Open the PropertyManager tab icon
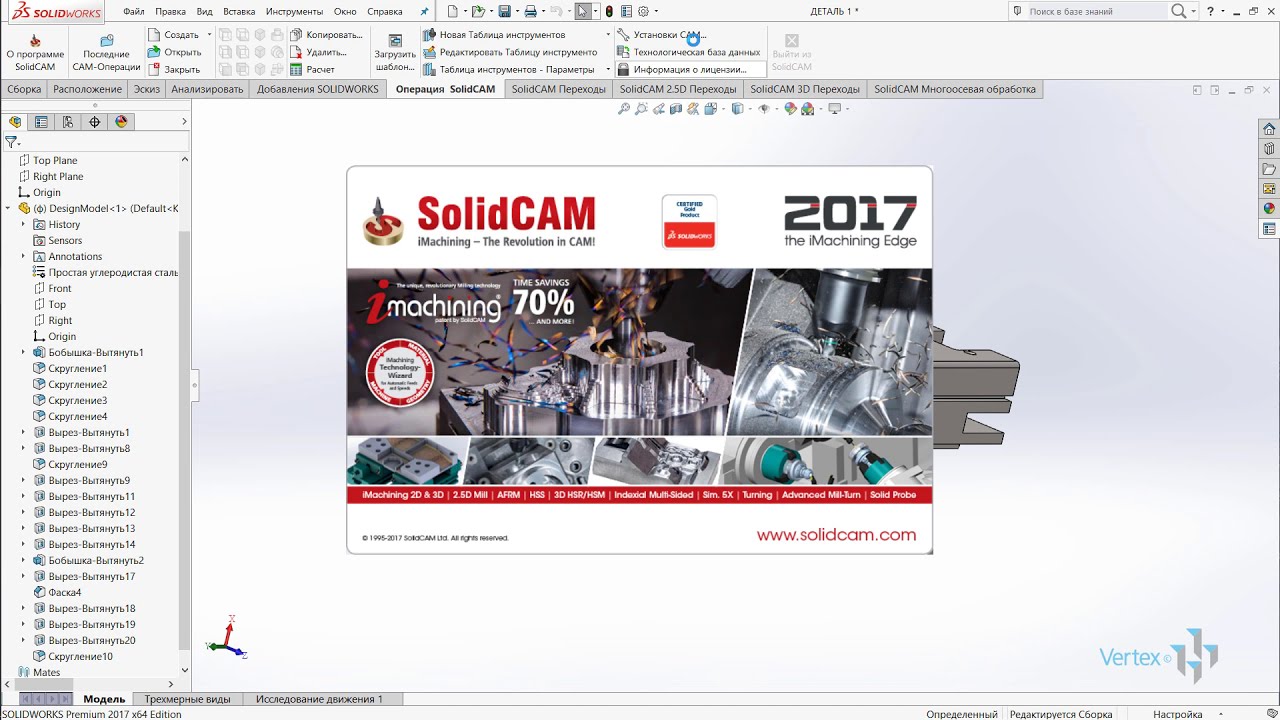 click(41, 122)
